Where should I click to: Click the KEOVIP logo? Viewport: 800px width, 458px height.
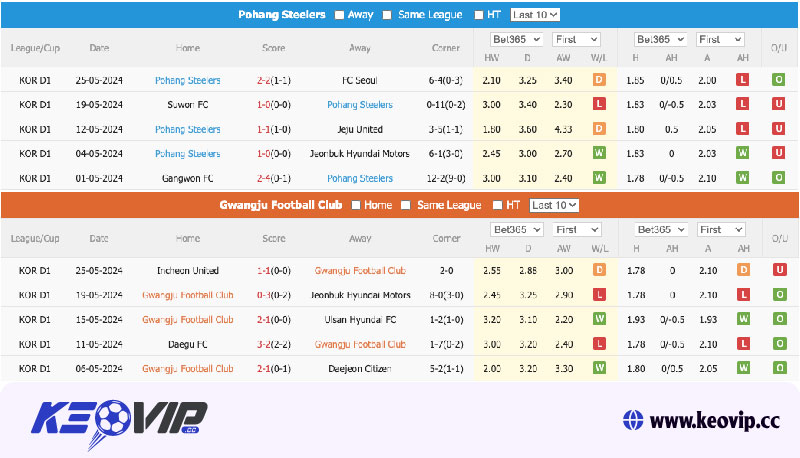tap(119, 423)
